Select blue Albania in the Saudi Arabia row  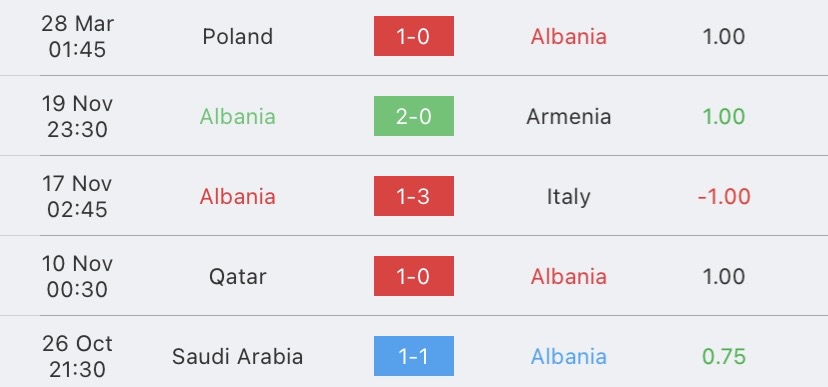[569, 357]
